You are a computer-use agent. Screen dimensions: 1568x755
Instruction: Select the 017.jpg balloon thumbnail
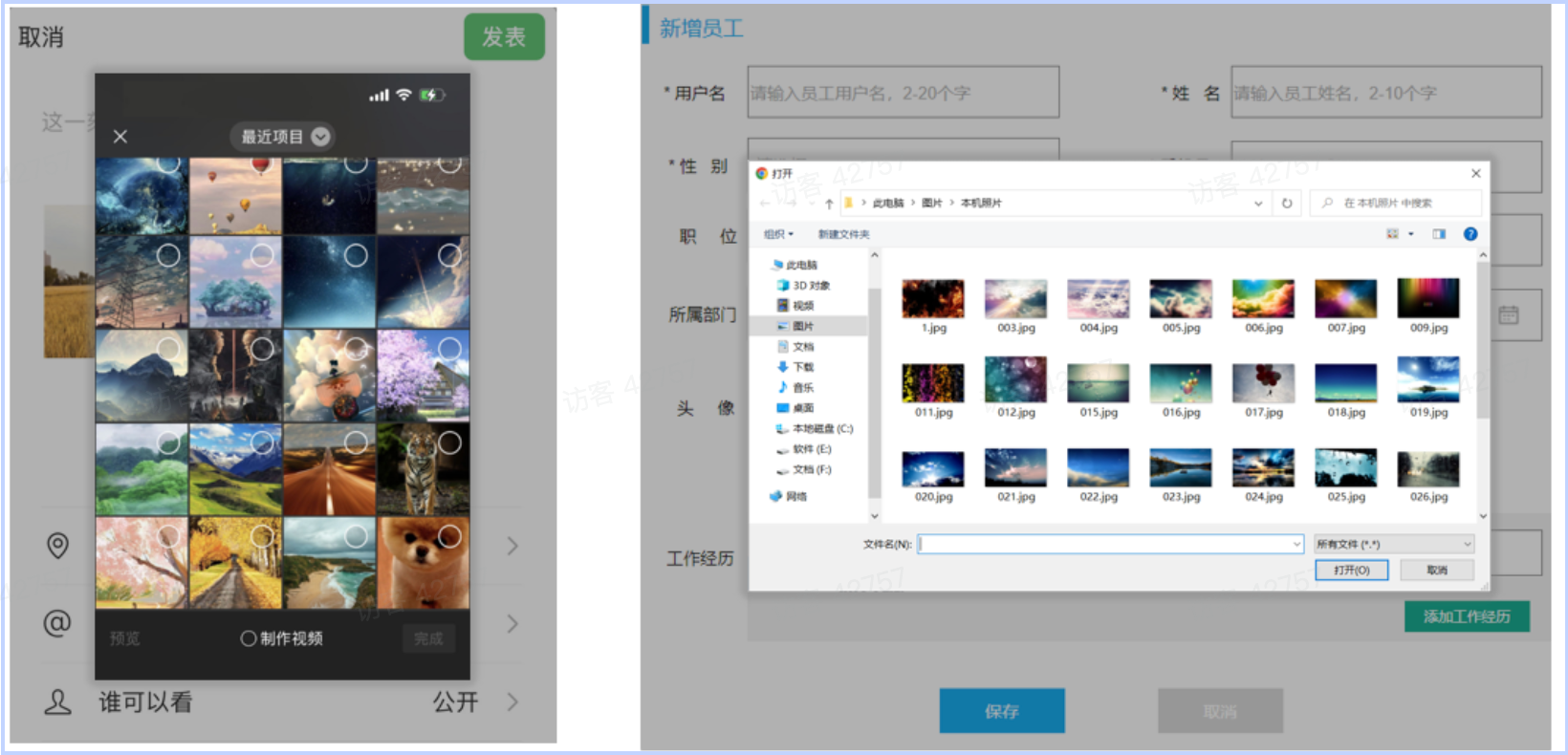[x=1263, y=382]
